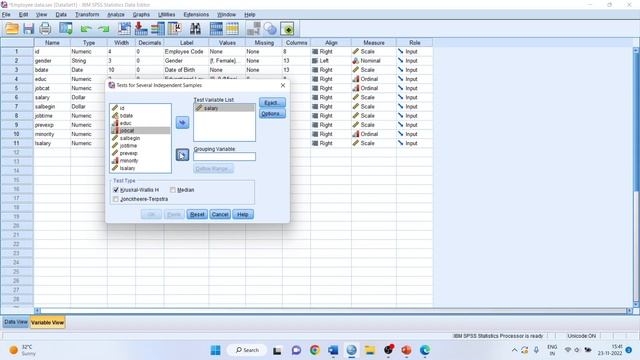The image size is (640, 360).
Task: Click the Insert cases toolbar icon
Action: pos(216,29)
